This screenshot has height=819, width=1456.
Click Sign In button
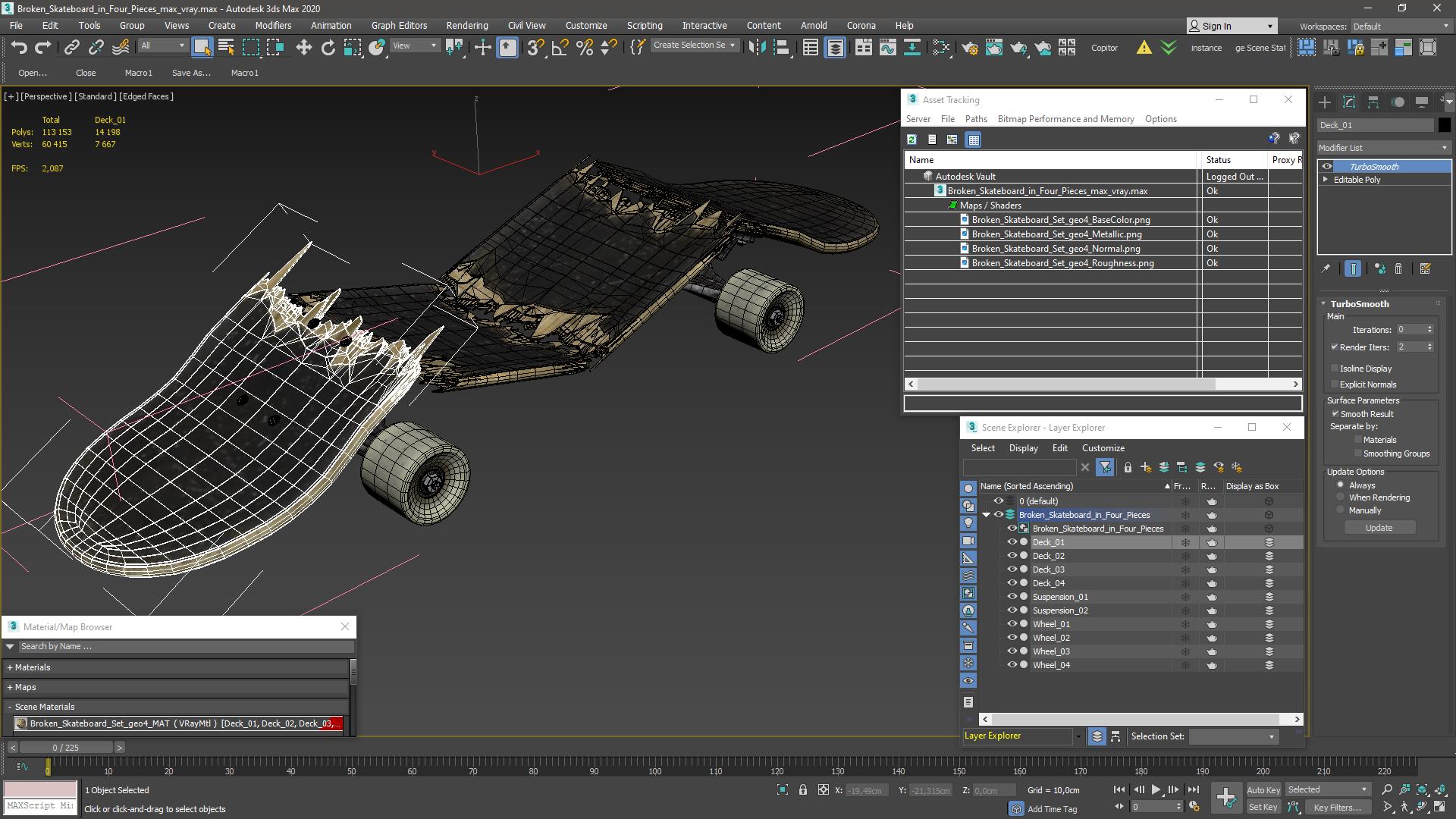[1232, 27]
